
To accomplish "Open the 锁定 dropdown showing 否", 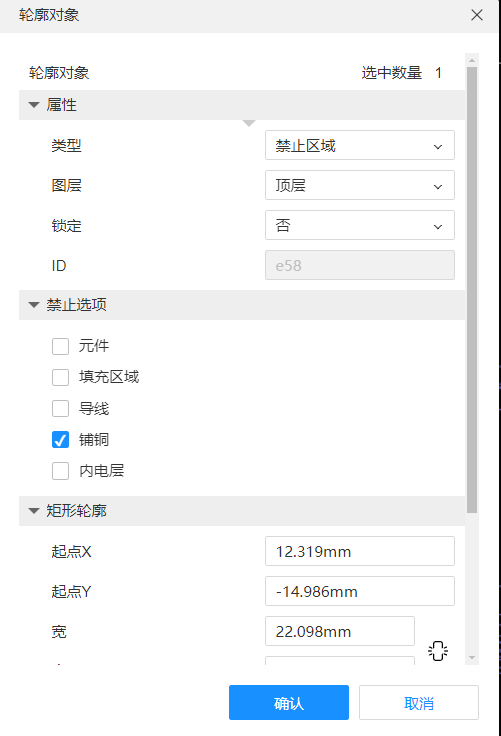I will click(x=360, y=225).
